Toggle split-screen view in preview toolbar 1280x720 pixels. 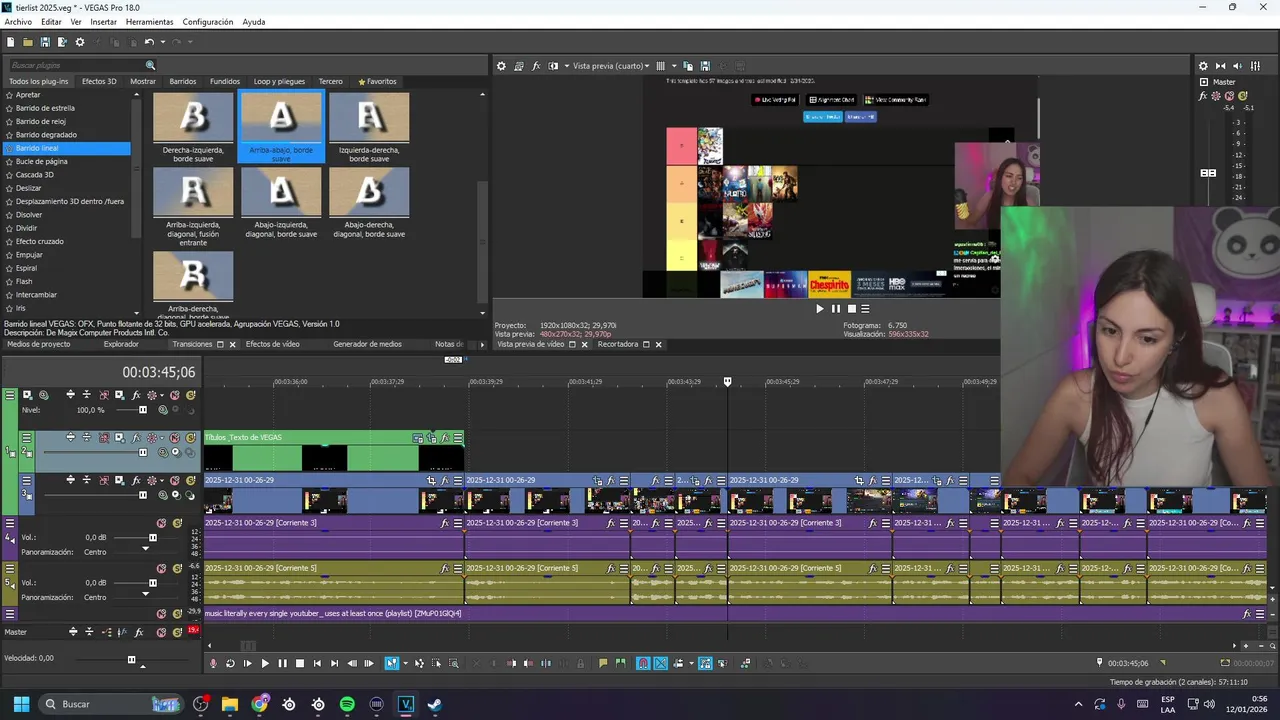click(x=553, y=66)
